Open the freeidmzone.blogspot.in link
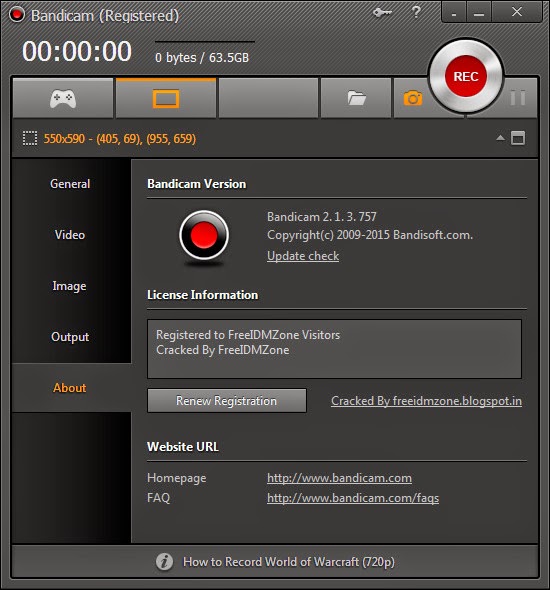Screen dimensions: 550x590 (426, 401)
